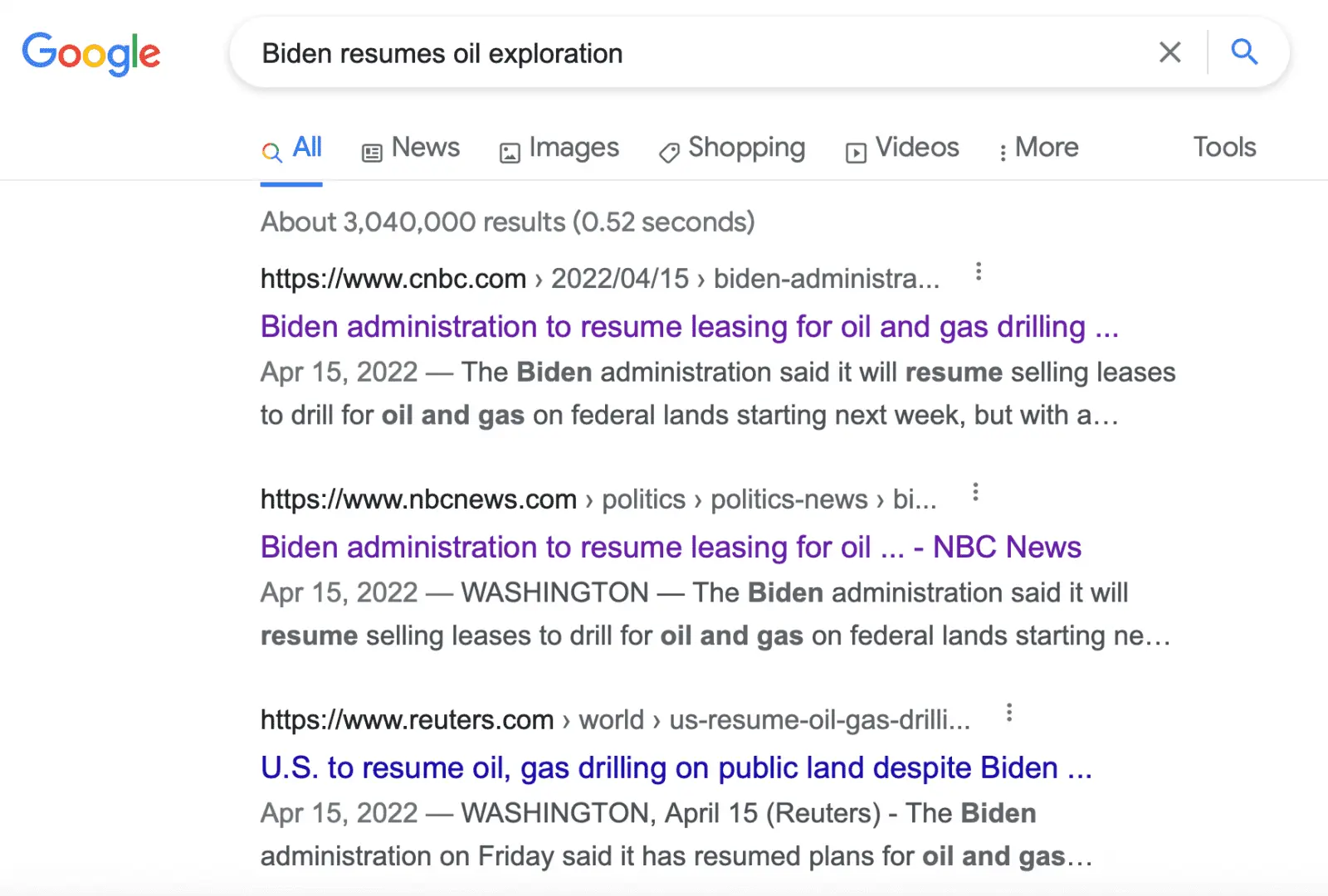Click into the search query text field
Screen dimensions: 1328x896
click(664, 53)
